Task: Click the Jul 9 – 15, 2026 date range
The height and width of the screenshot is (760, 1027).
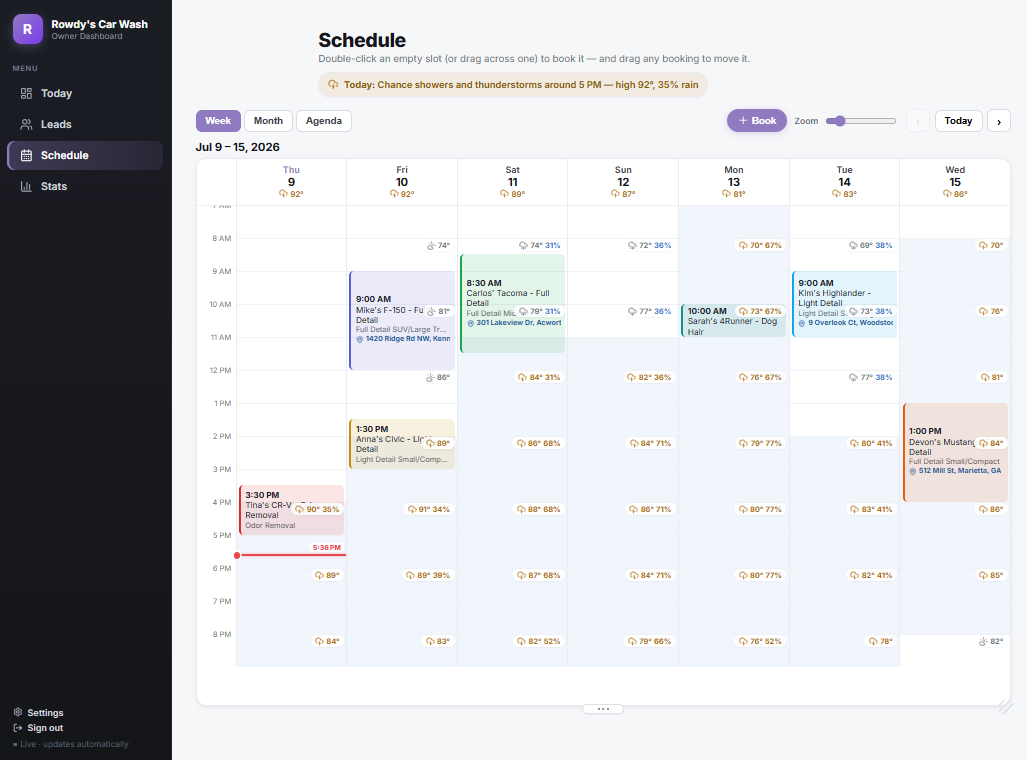Action: (x=238, y=147)
